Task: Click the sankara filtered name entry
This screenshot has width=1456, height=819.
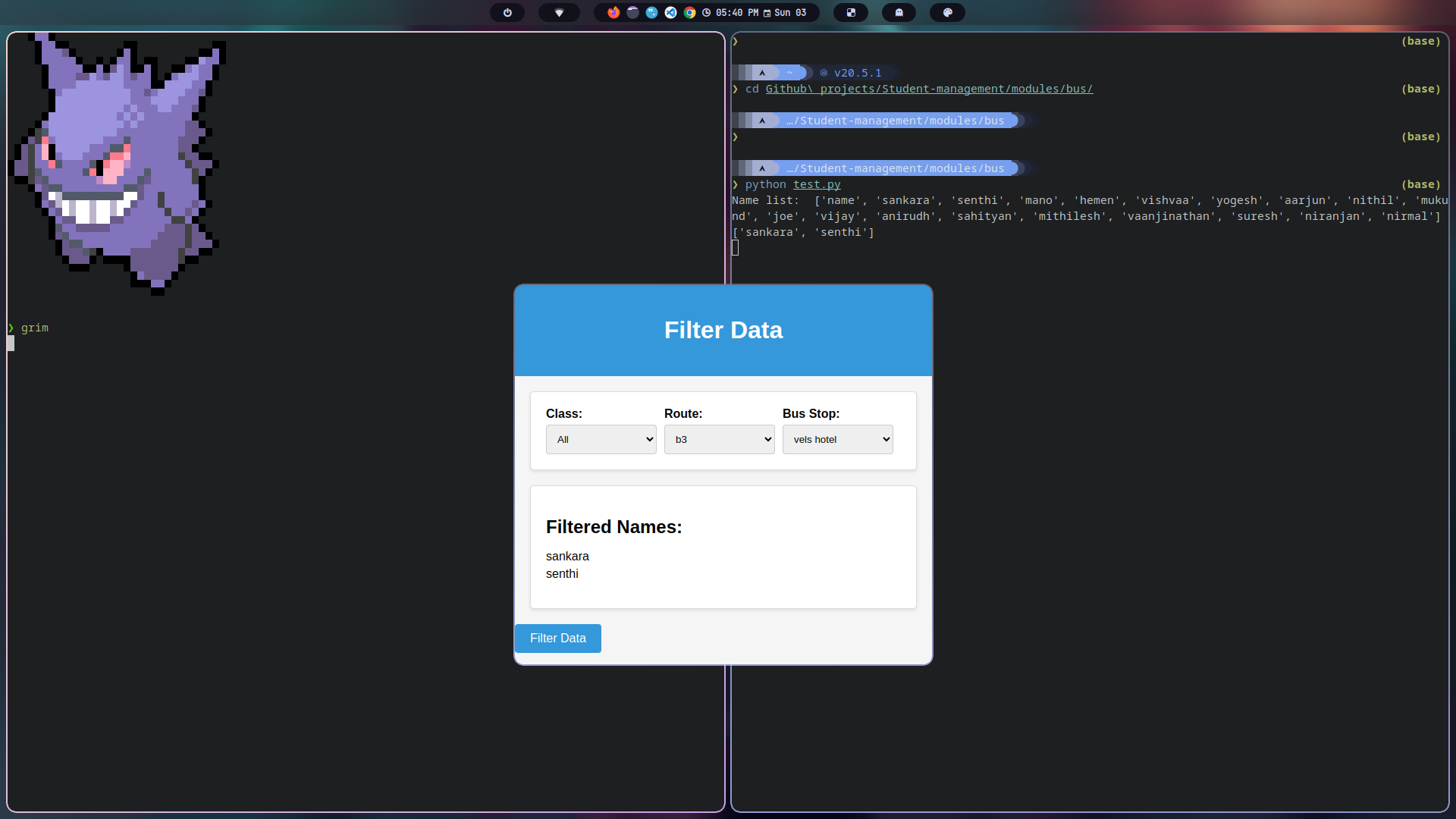Action: (567, 556)
